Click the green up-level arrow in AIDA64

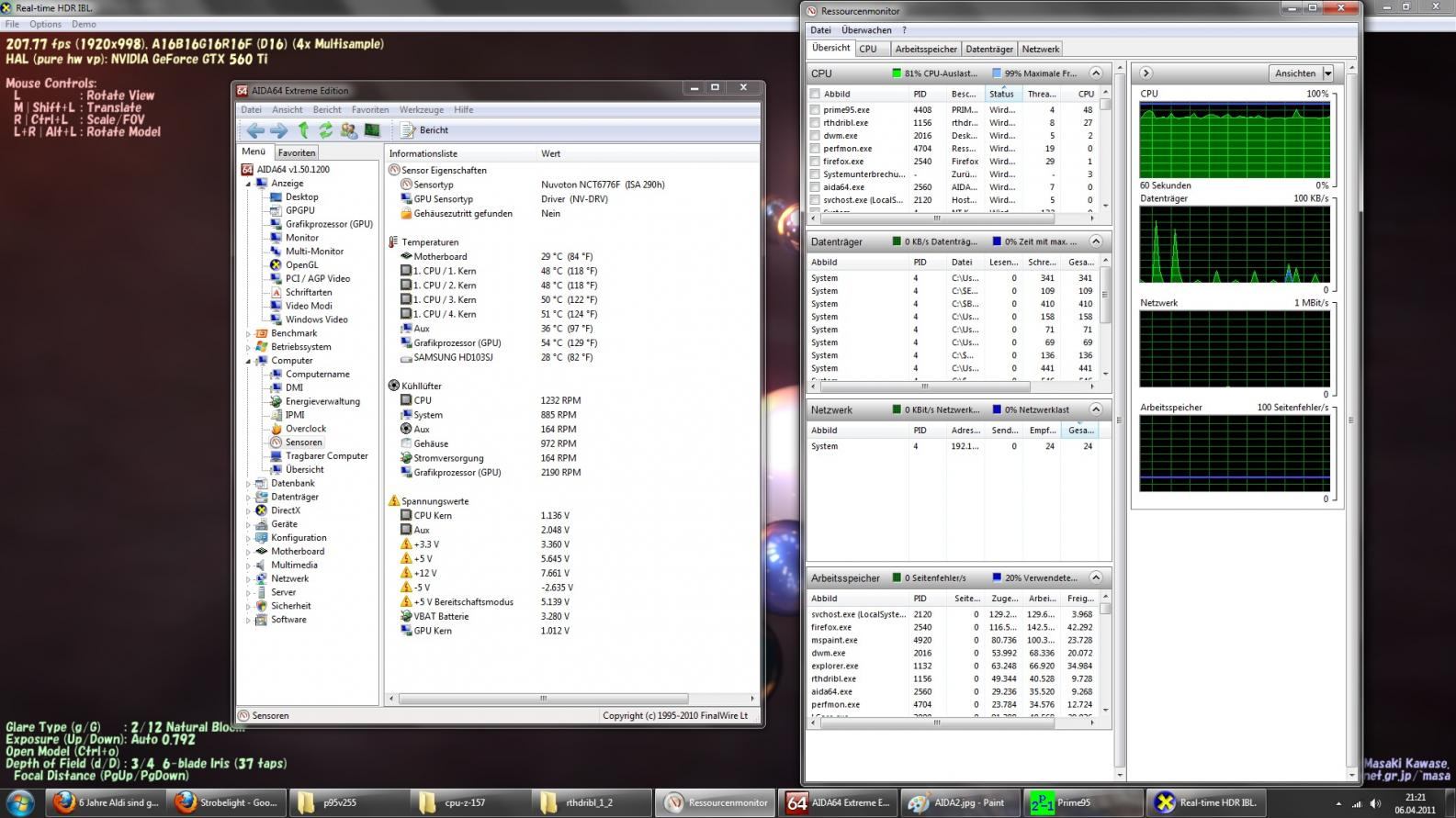click(303, 130)
